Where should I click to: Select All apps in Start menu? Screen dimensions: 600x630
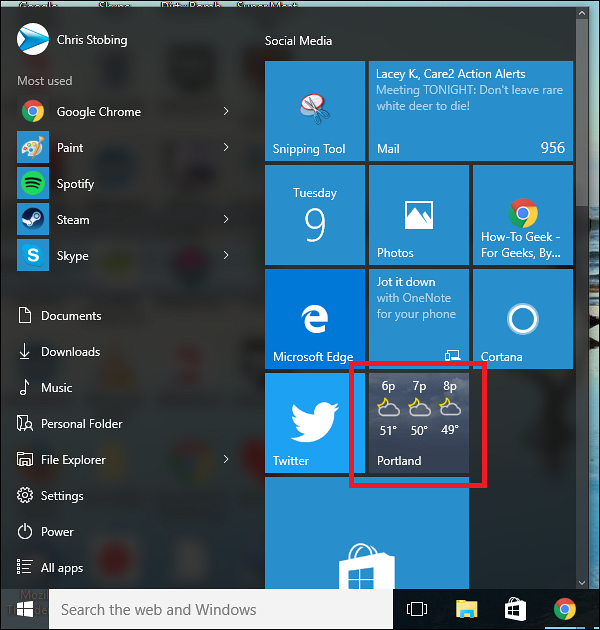click(62, 568)
